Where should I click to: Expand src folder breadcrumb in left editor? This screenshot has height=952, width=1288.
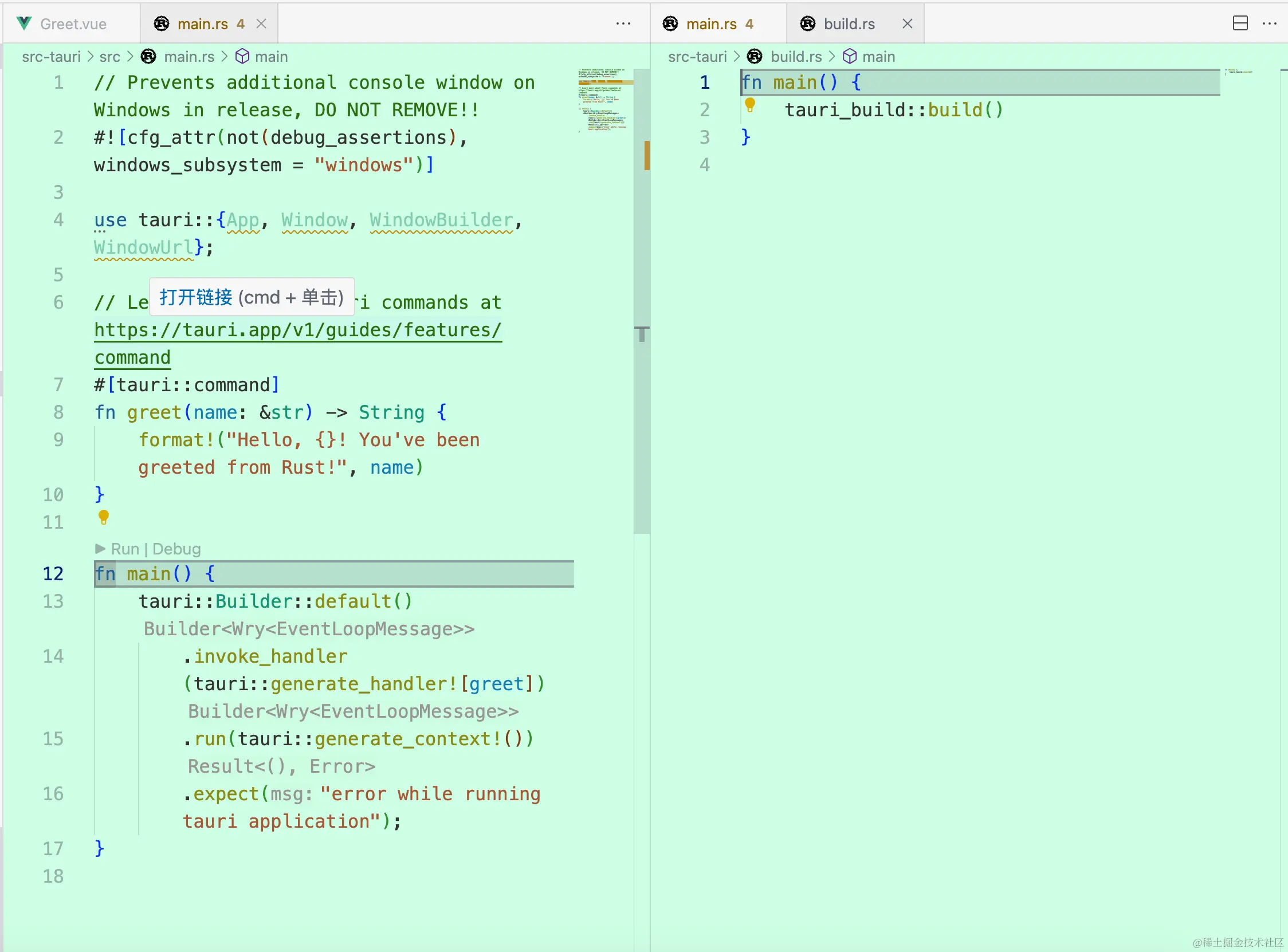(x=109, y=57)
